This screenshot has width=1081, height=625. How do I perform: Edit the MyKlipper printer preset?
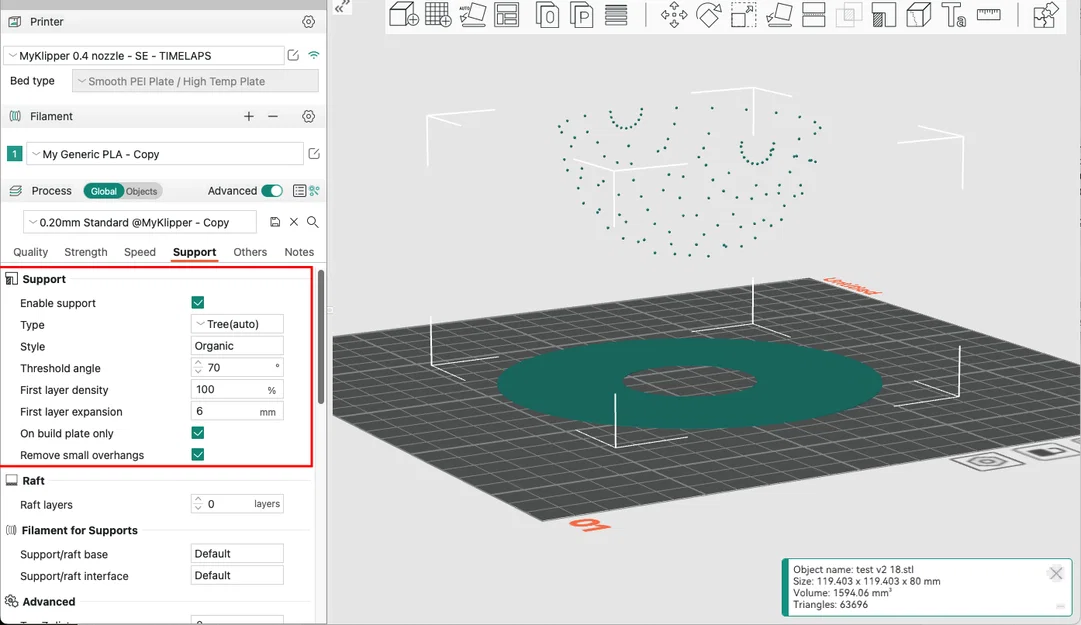click(293, 55)
